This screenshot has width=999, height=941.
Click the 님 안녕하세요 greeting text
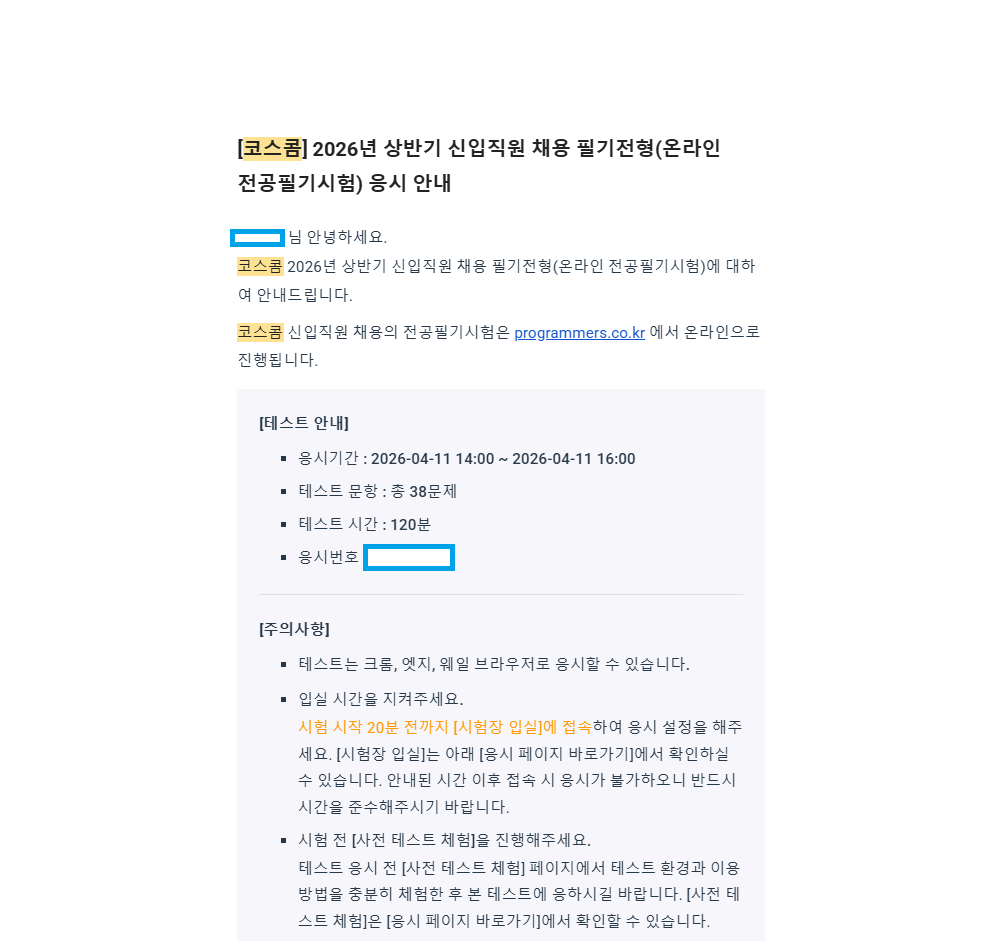point(338,237)
